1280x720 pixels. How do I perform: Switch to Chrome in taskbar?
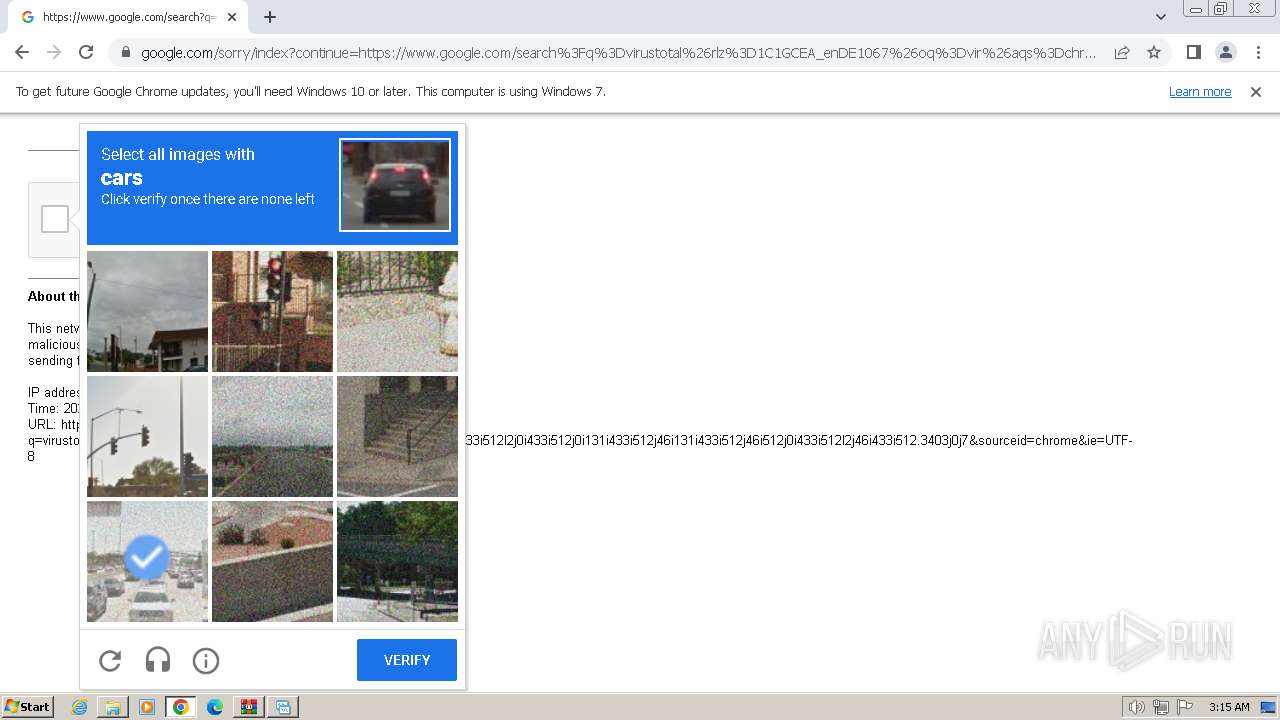(181, 707)
